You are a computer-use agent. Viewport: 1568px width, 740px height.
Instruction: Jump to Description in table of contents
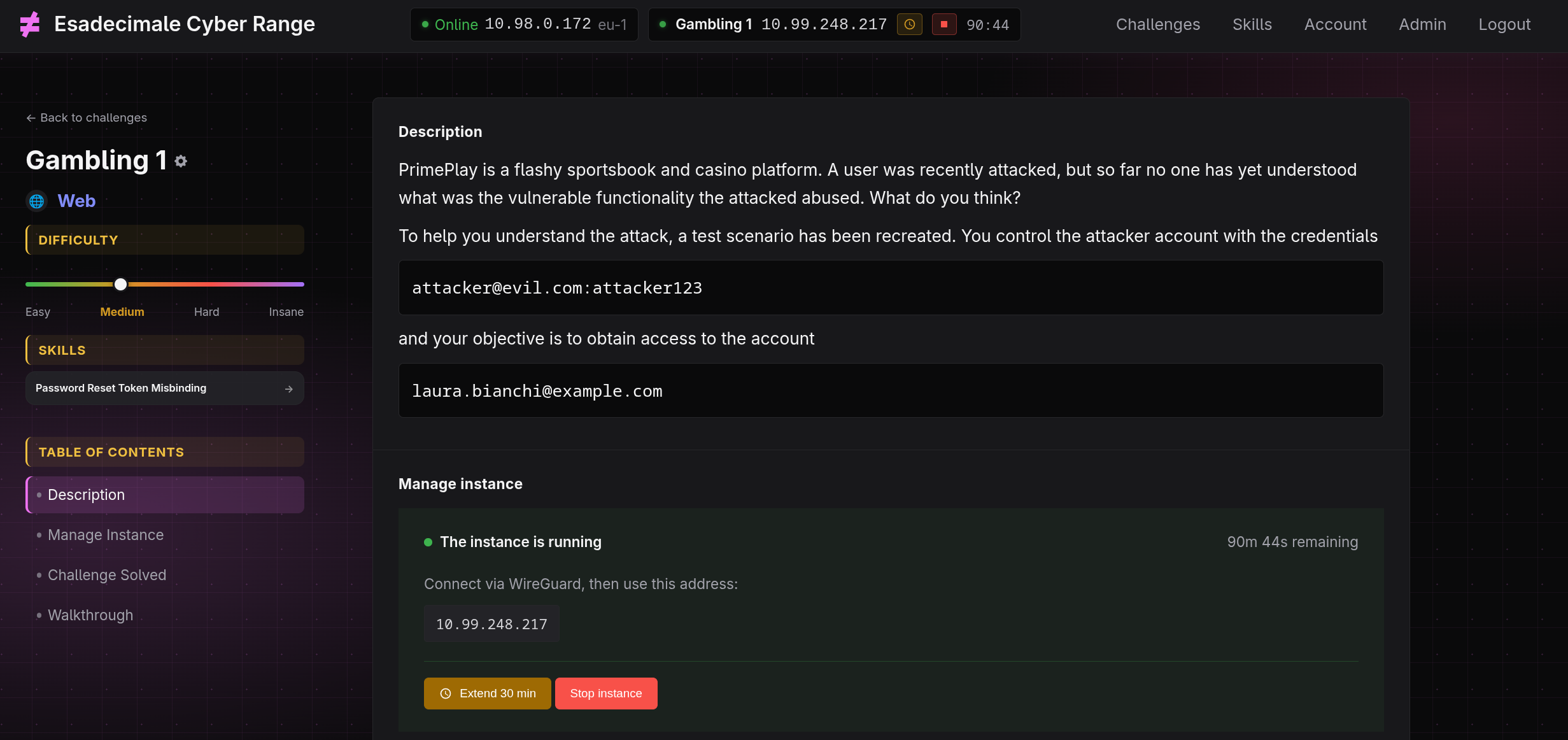[x=165, y=495]
